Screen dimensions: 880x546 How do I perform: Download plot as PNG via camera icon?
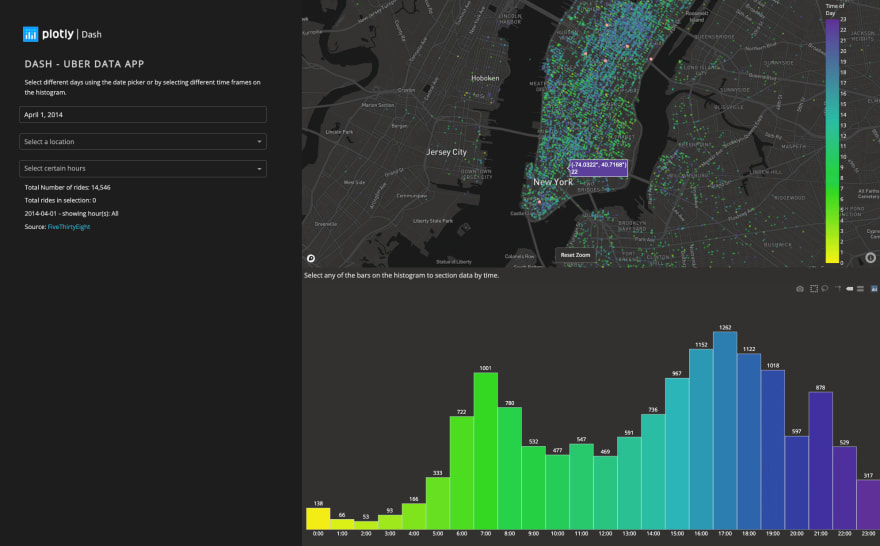tap(800, 289)
